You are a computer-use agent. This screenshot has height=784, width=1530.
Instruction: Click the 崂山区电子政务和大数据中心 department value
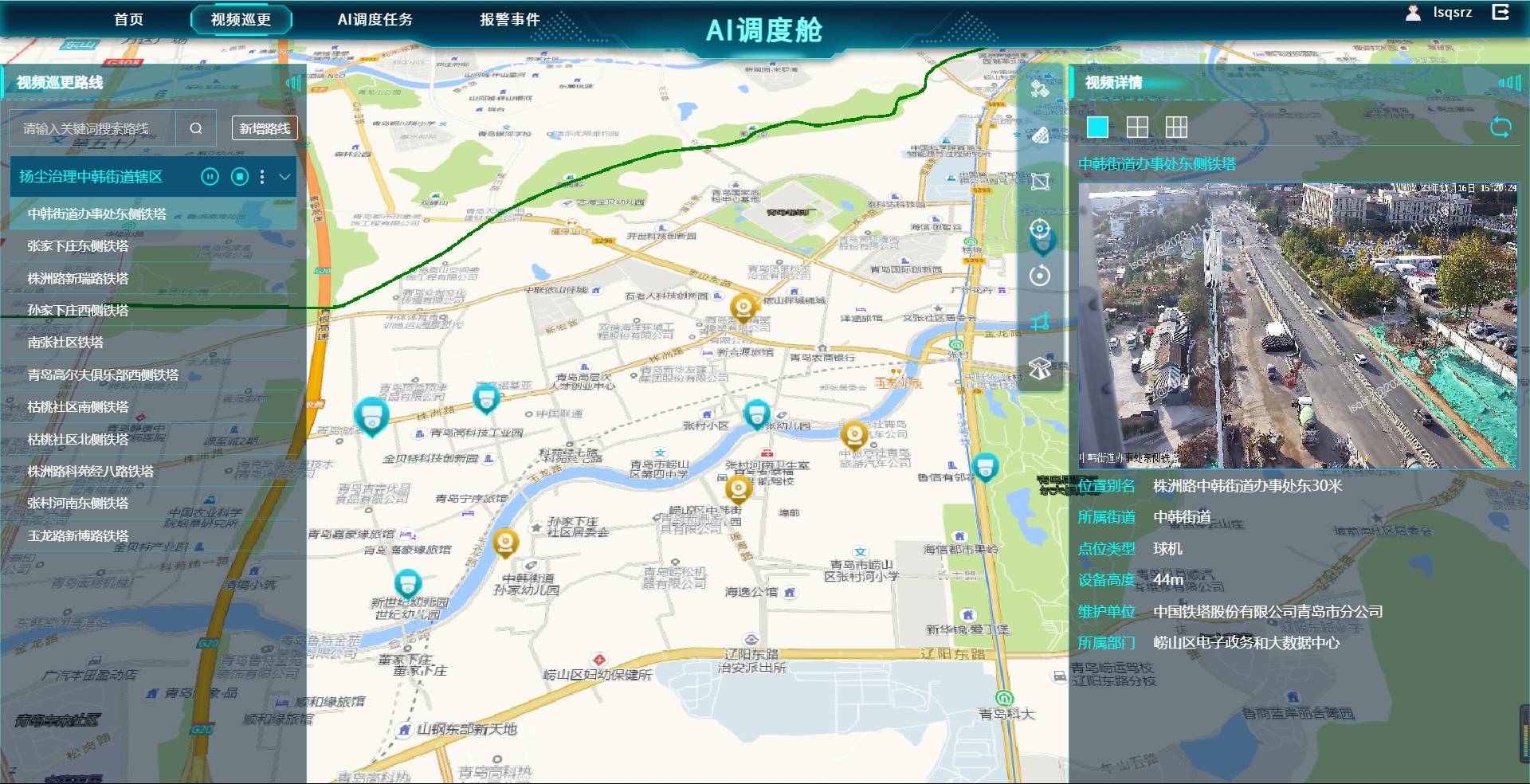pyautogui.click(x=1246, y=642)
